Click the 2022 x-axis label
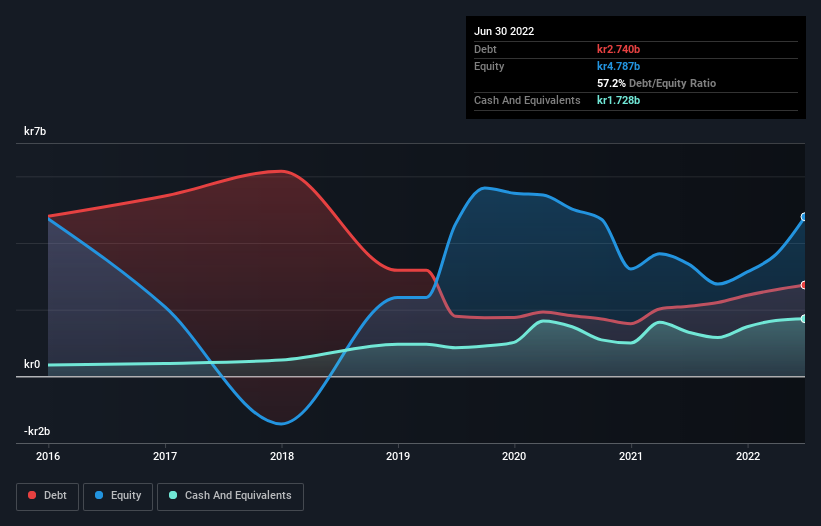Viewport: 821px width, 526px height. point(748,456)
